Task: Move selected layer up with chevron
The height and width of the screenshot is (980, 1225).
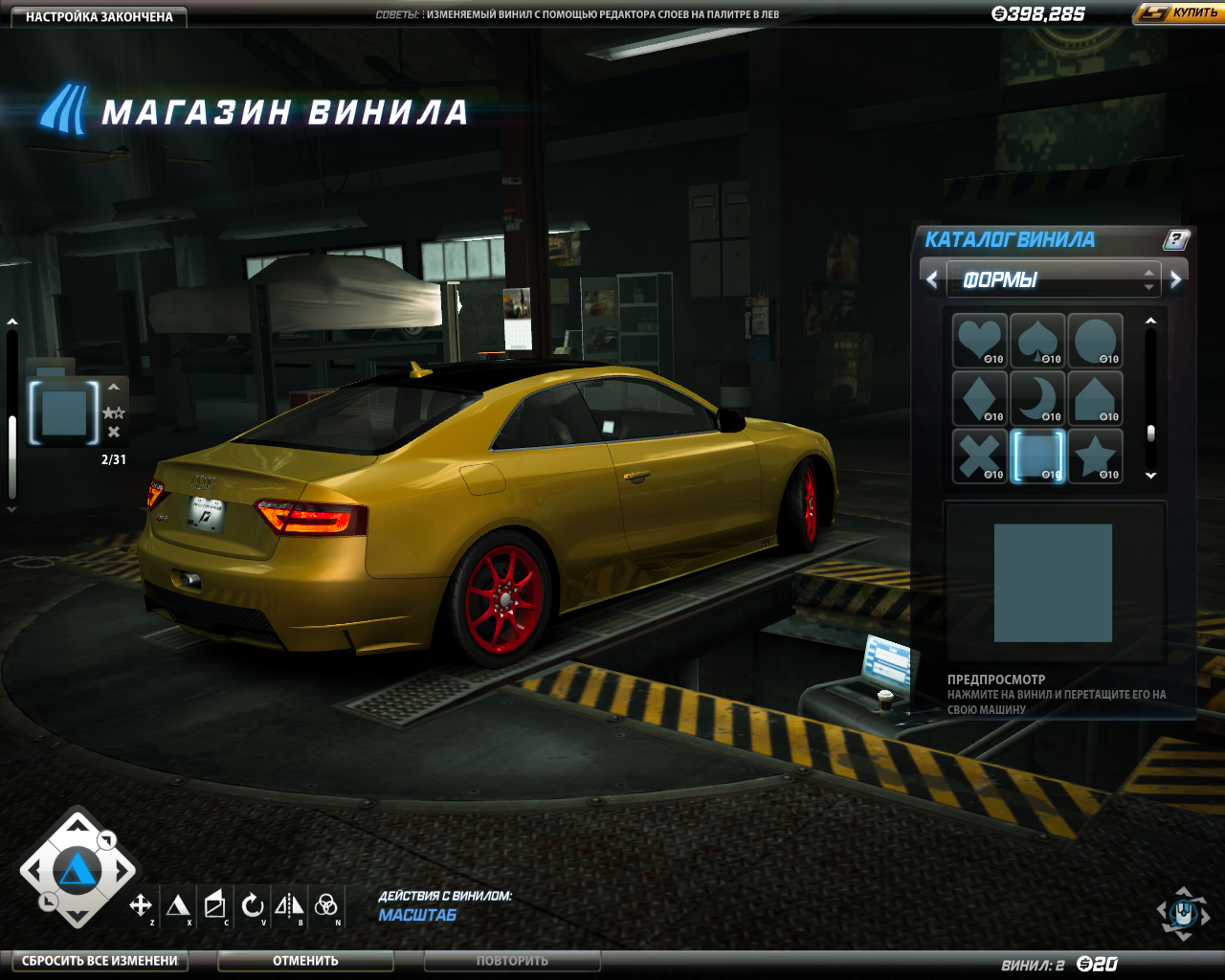Action: click(114, 388)
